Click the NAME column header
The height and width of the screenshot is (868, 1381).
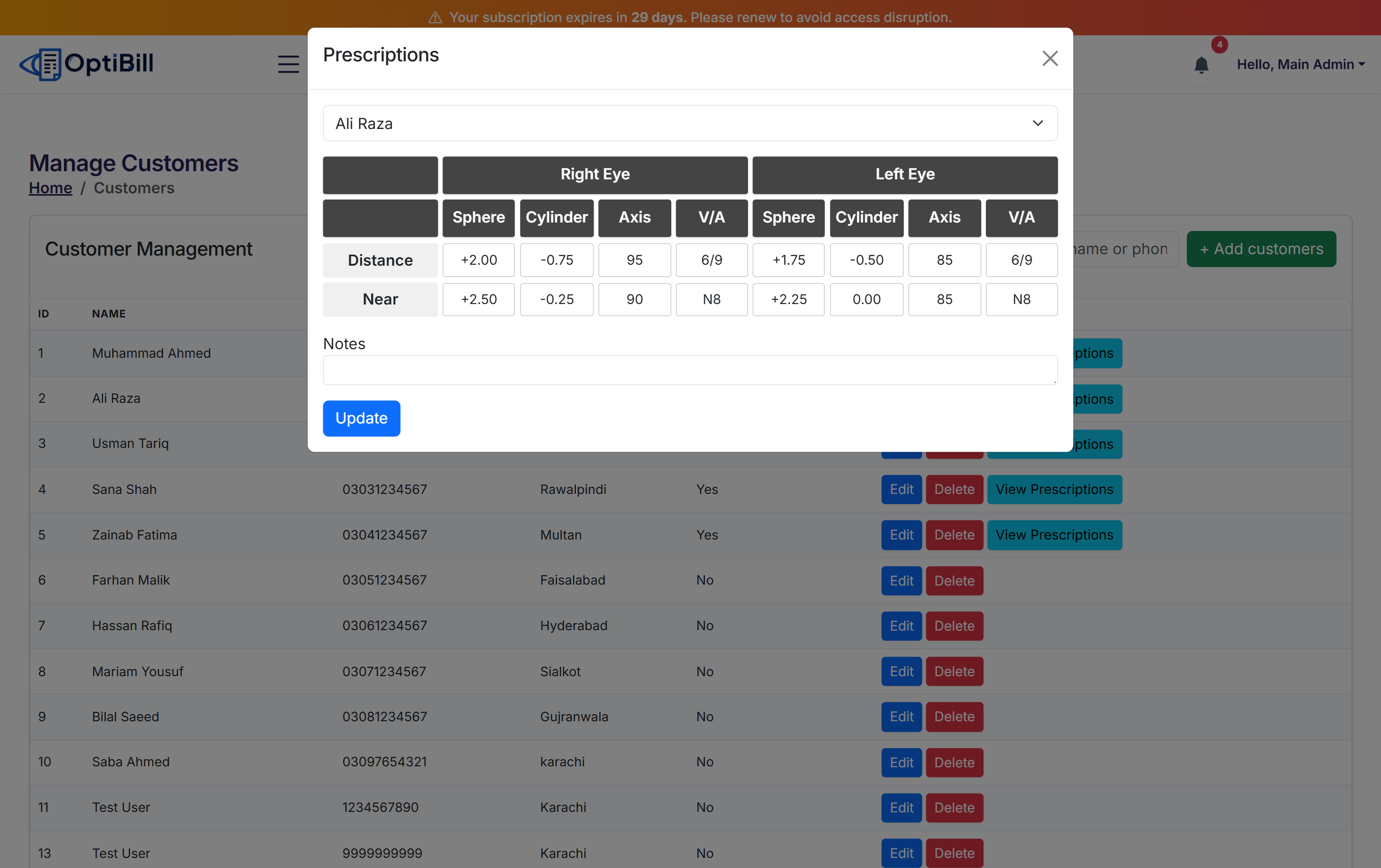(109, 314)
